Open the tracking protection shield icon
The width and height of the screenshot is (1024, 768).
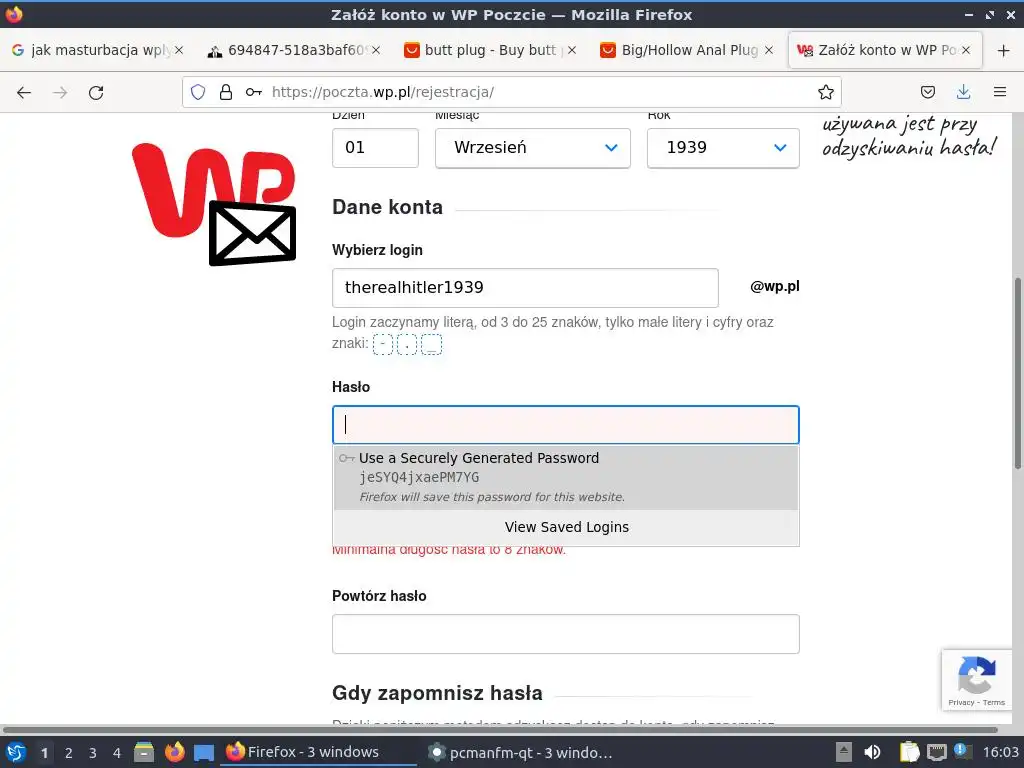(198, 92)
